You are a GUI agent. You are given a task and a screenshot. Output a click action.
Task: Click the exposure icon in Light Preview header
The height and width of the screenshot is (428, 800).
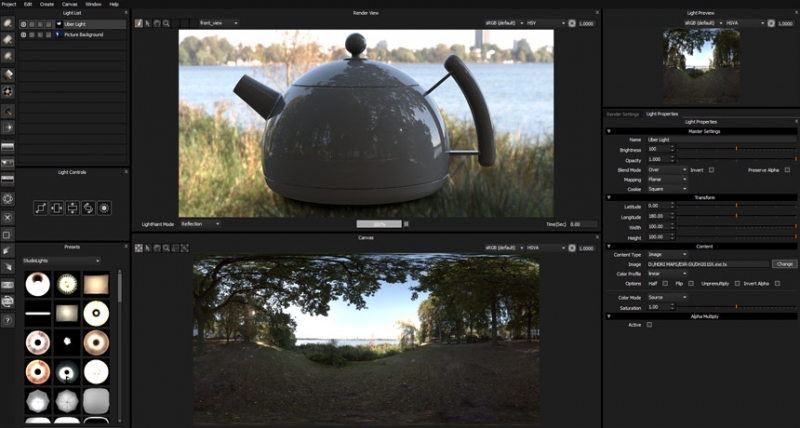pyautogui.click(x=771, y=23)
